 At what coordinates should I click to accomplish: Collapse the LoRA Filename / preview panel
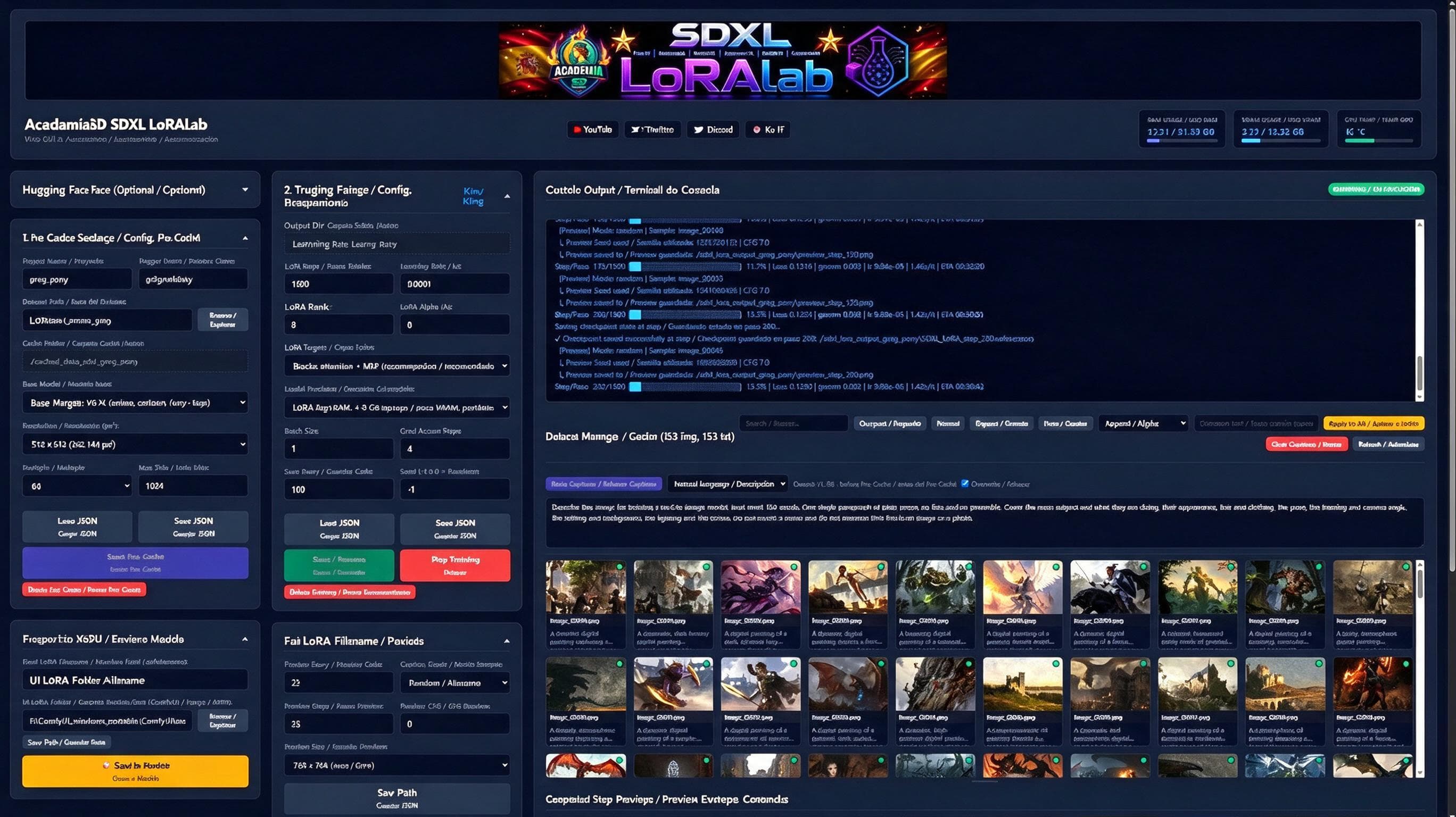point(507,641)
